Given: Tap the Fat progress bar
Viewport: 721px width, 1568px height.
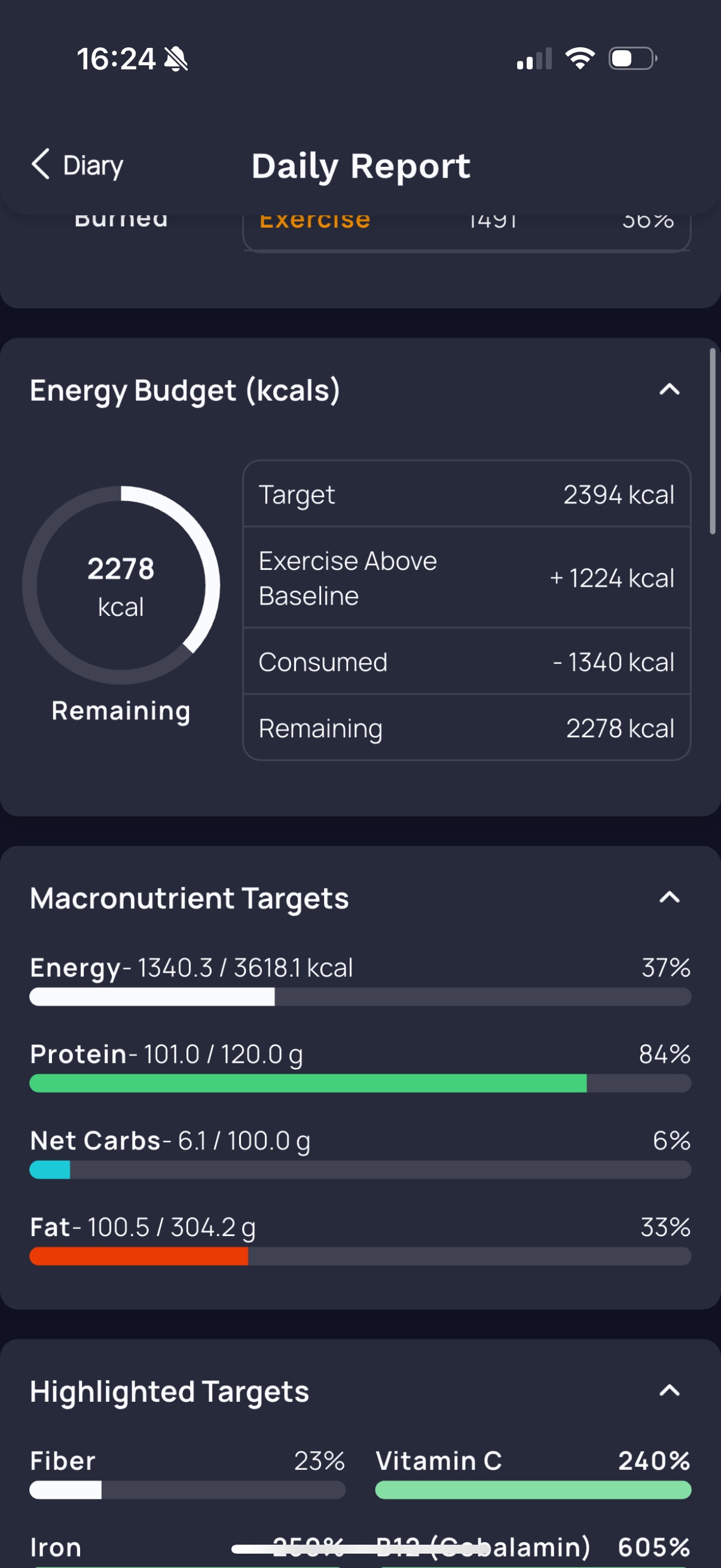Looking at the screenshot, I should [360, 1256].
